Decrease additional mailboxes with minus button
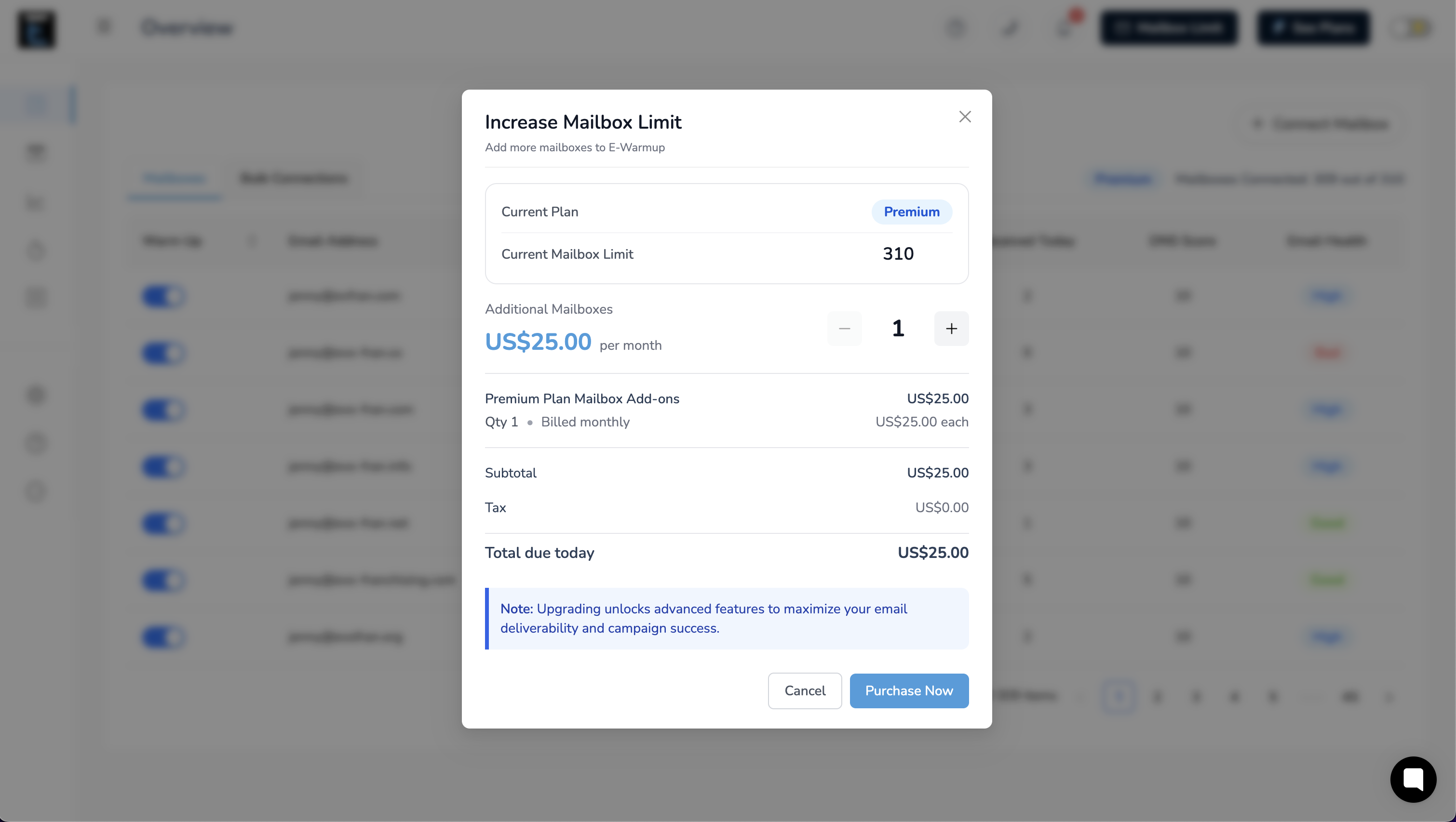 point(845,328)
